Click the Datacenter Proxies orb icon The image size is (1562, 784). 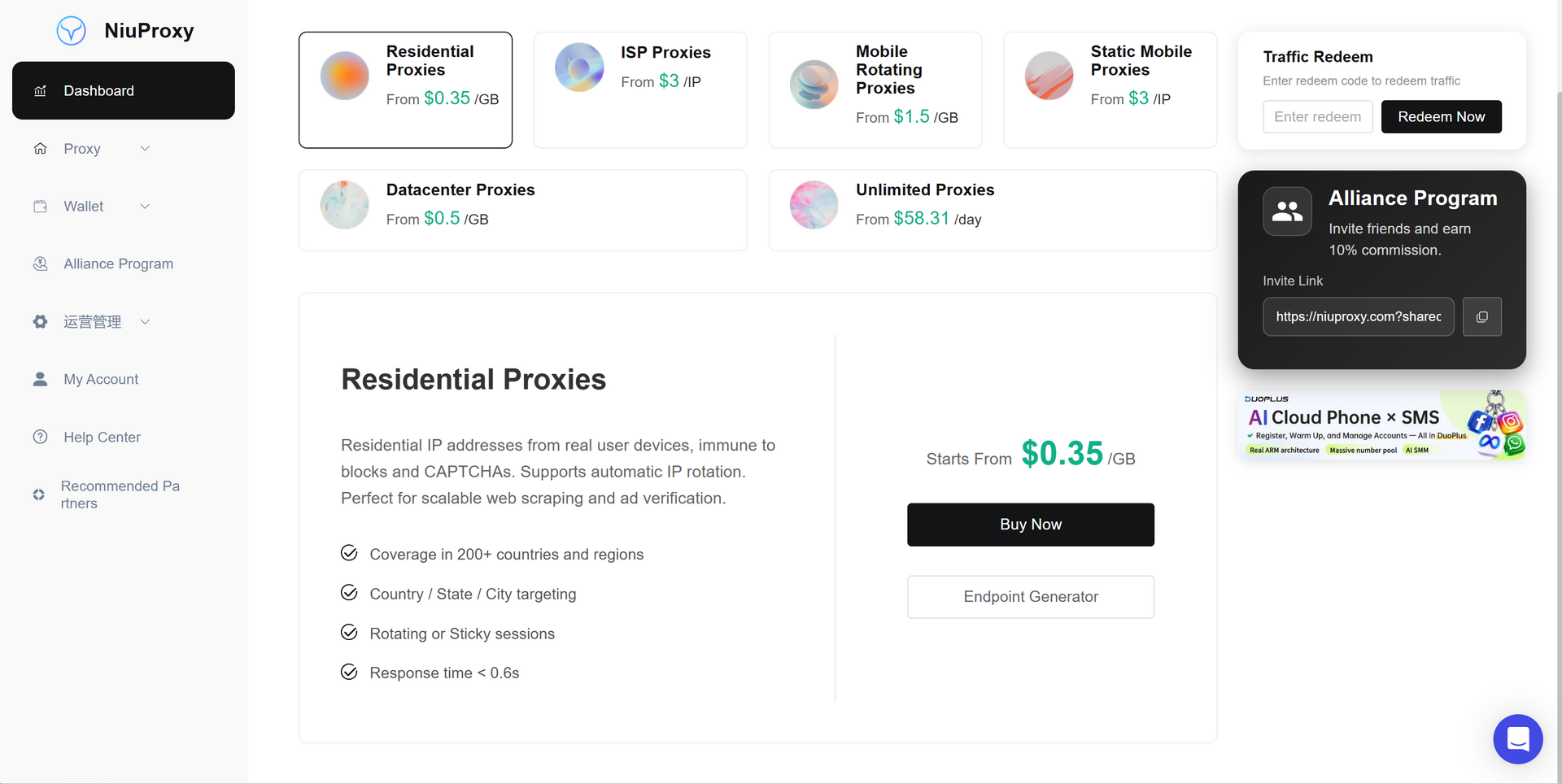click(344, 205)
